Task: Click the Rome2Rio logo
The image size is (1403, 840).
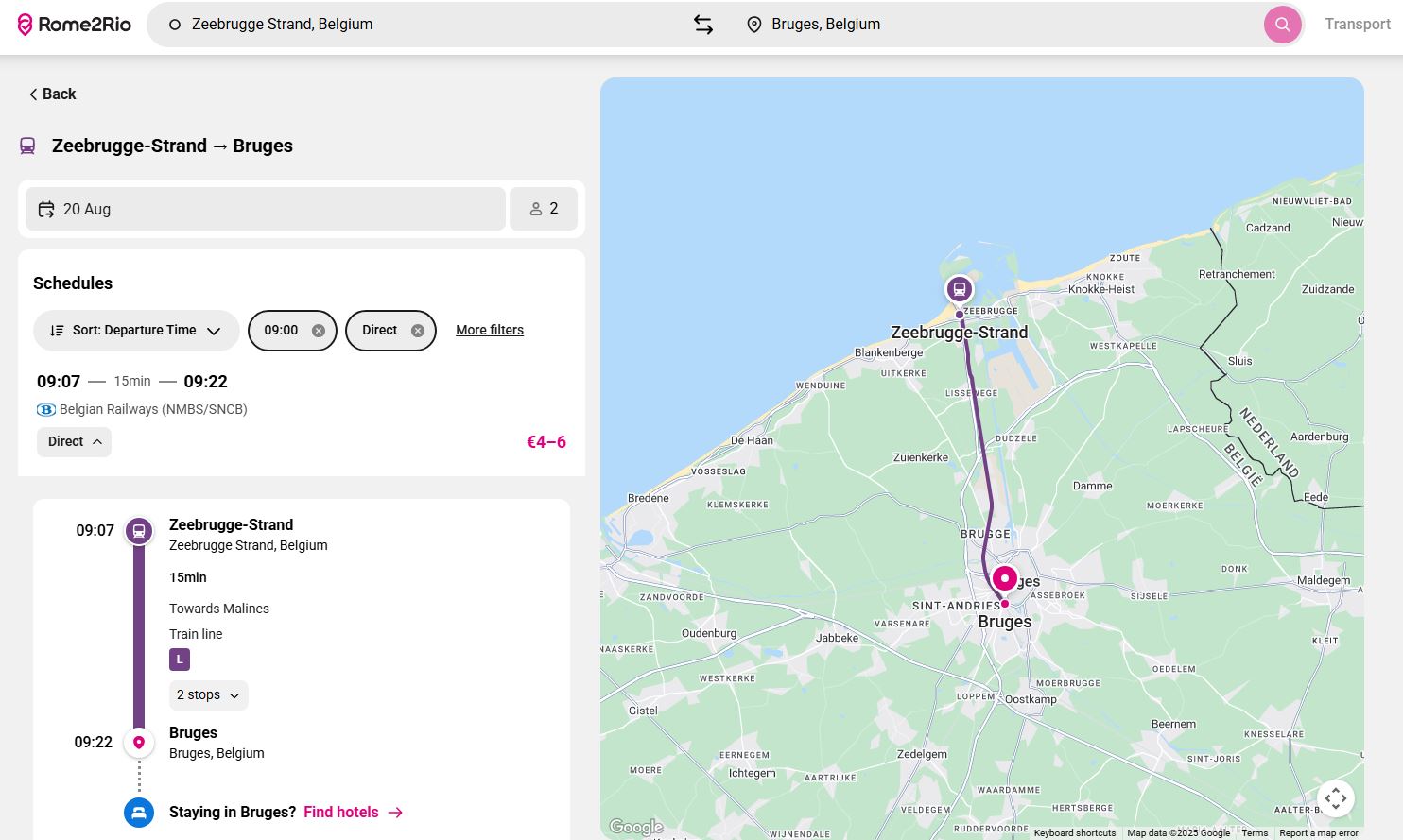Action: tap(75, 25)
